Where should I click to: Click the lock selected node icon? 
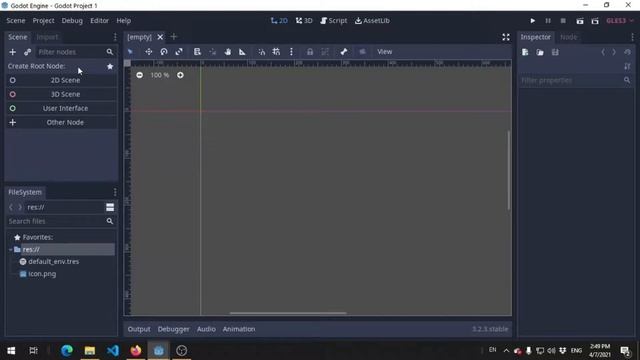(x=310, y=52)
